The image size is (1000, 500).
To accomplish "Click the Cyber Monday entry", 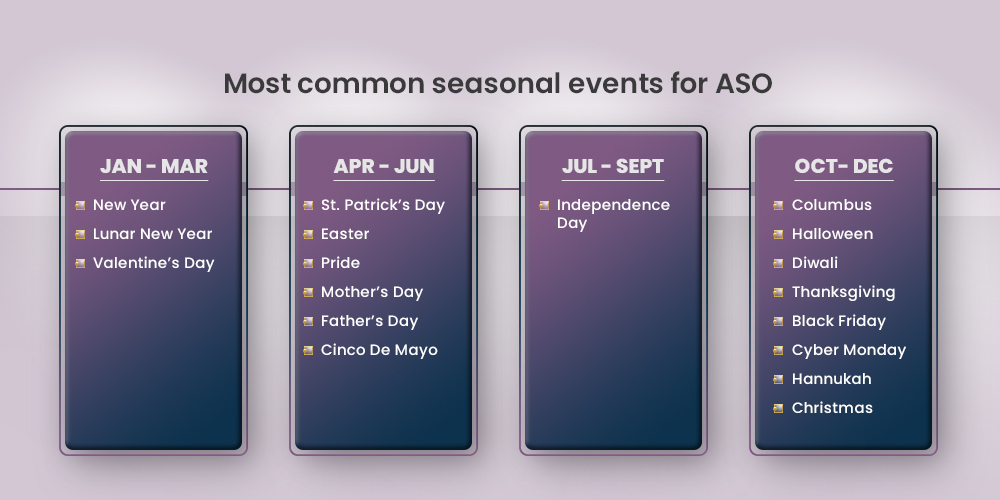I will [x=848, y=350].
